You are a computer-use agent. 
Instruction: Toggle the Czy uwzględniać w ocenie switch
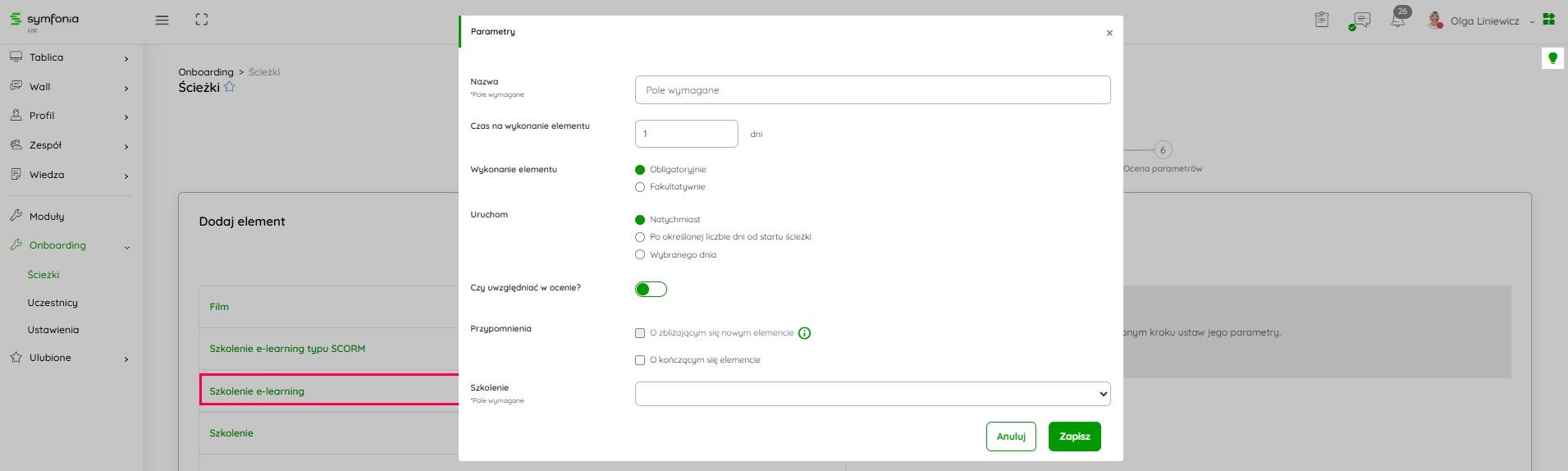coord(651,289)
